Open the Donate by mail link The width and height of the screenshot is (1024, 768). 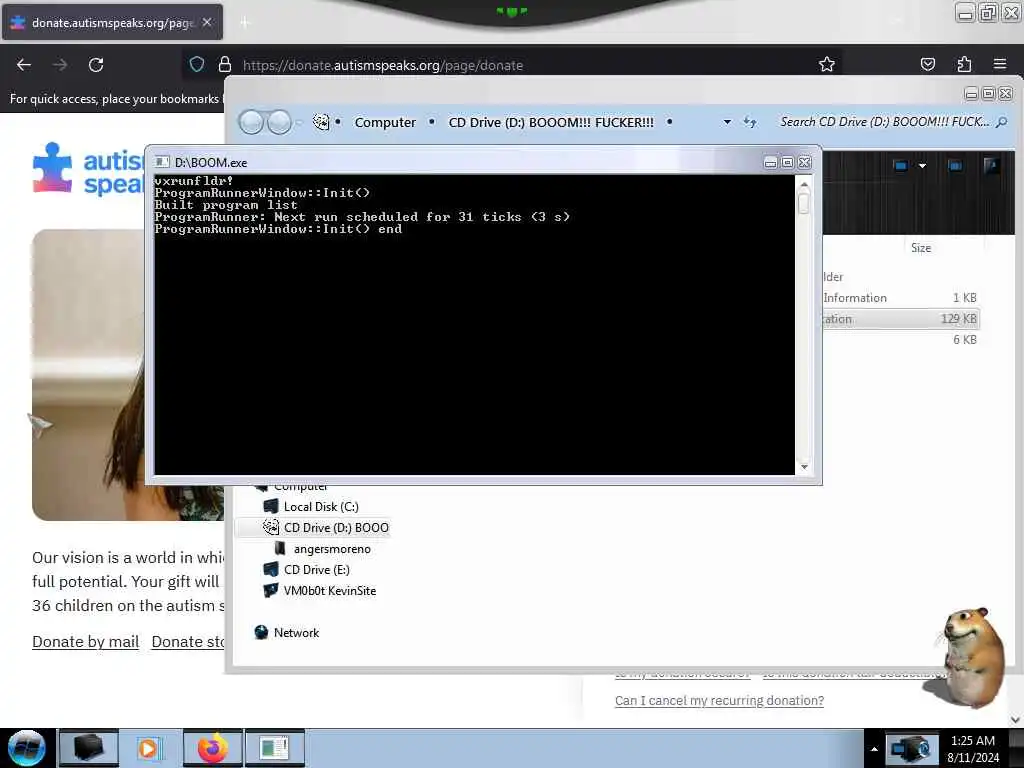click(86, 642)
